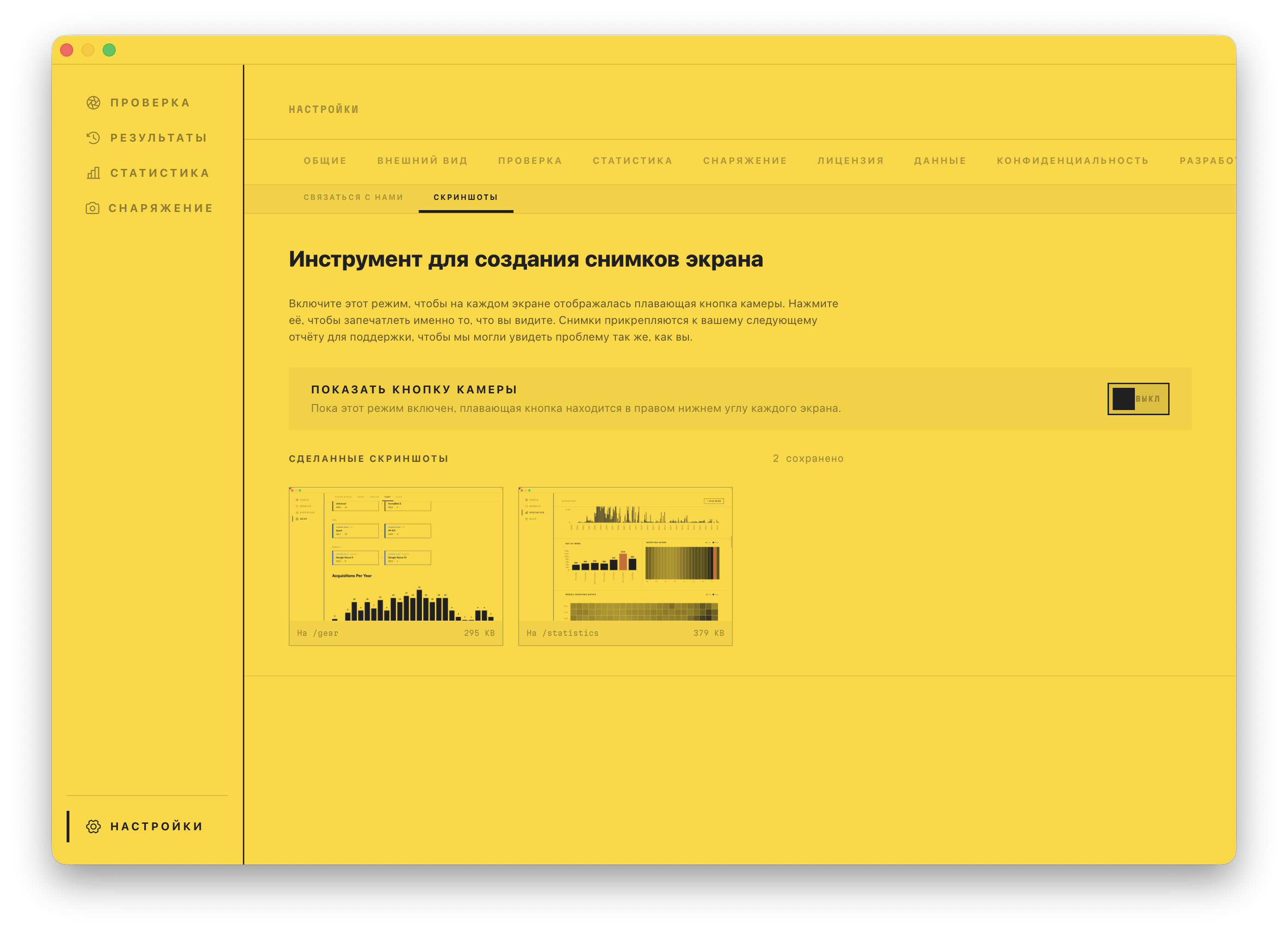Switch to the Общие settings tab

325,161
